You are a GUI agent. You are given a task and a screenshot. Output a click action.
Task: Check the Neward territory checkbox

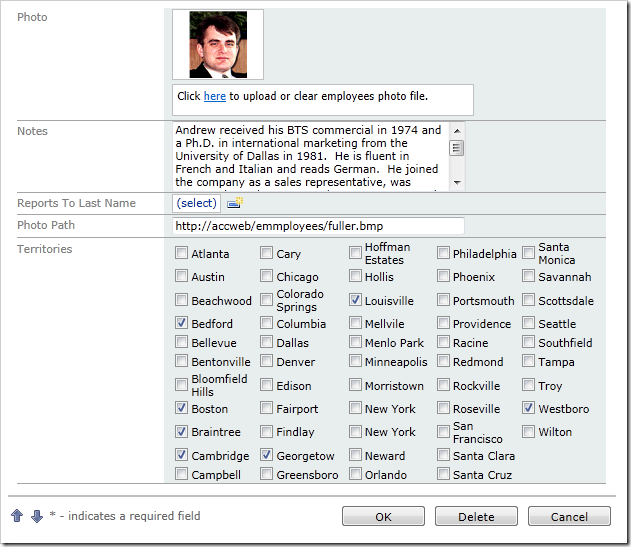click(x=355, y=455)
